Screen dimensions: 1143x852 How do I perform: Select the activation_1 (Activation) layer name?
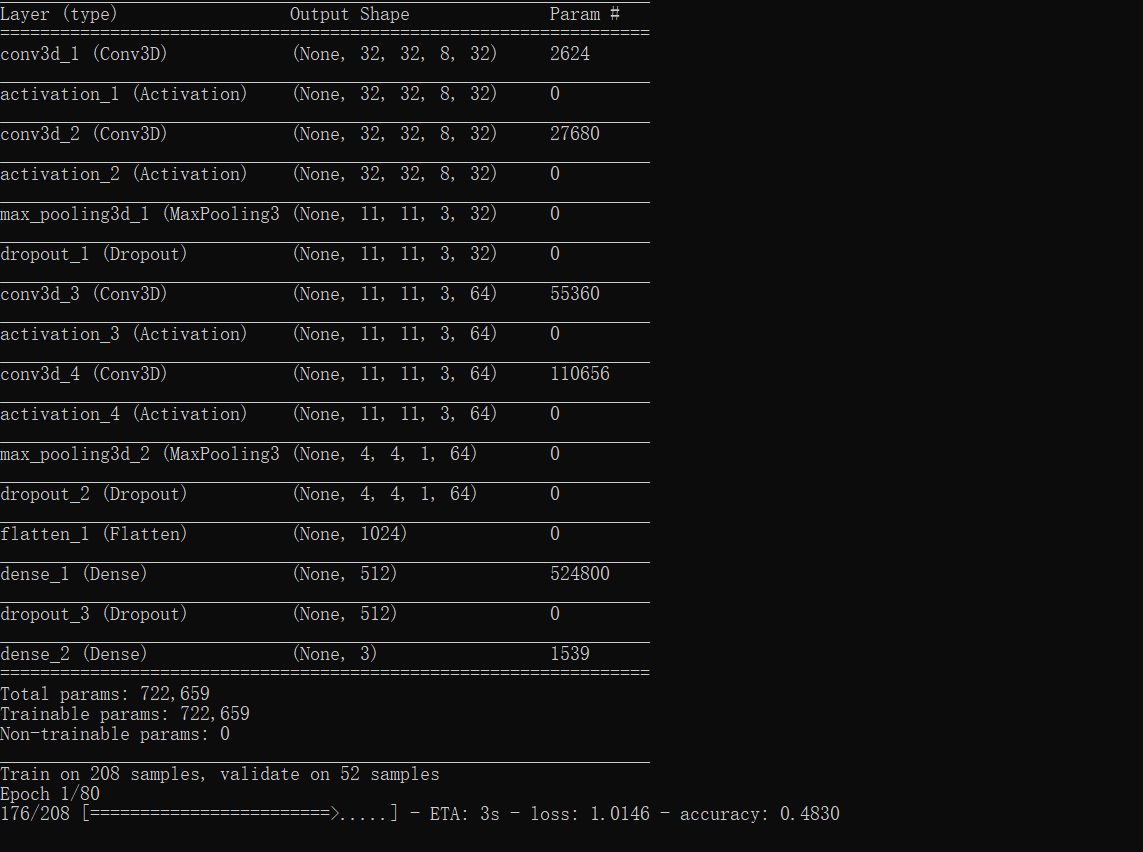pos(124,94)
